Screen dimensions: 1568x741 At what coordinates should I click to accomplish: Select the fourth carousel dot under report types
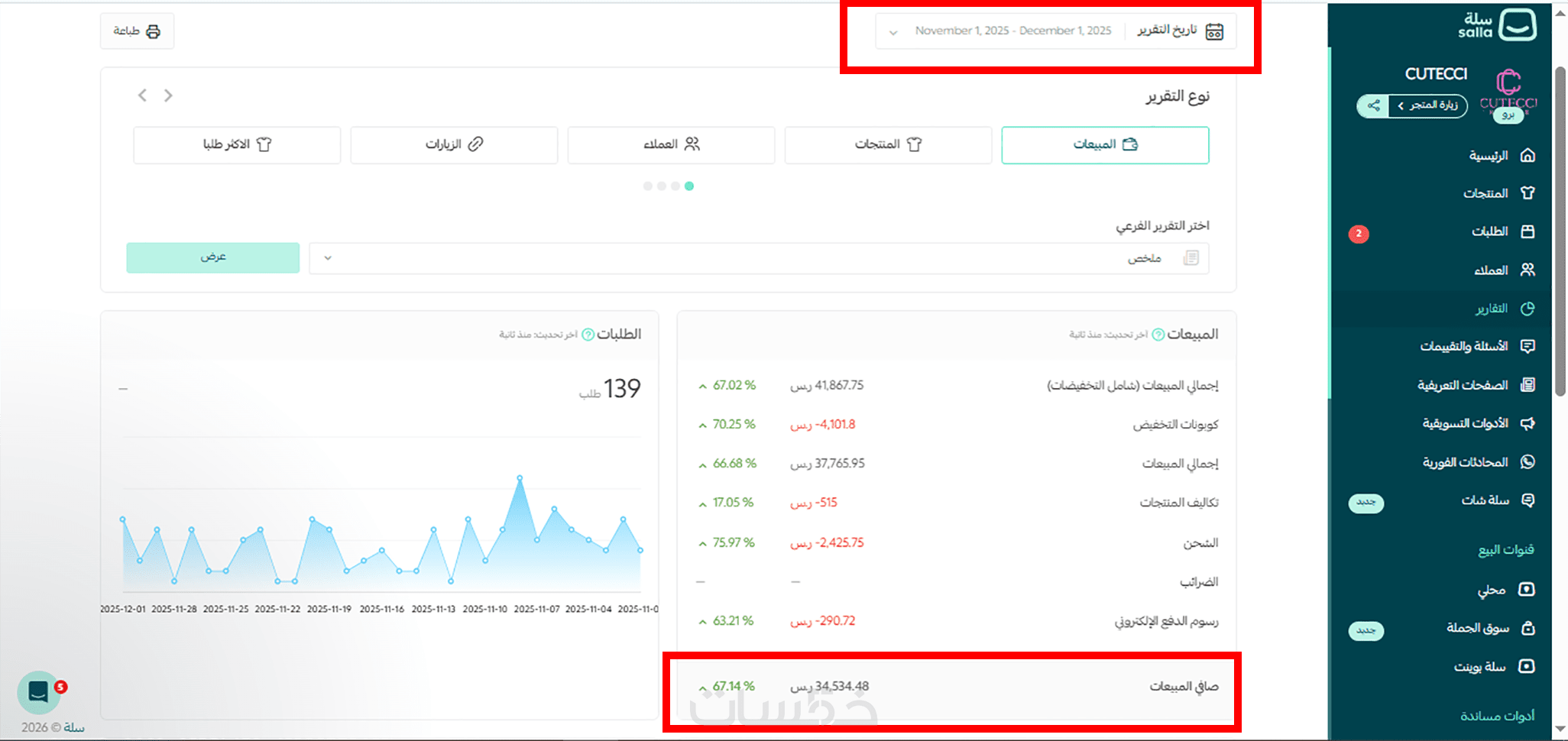pos(648,186)
